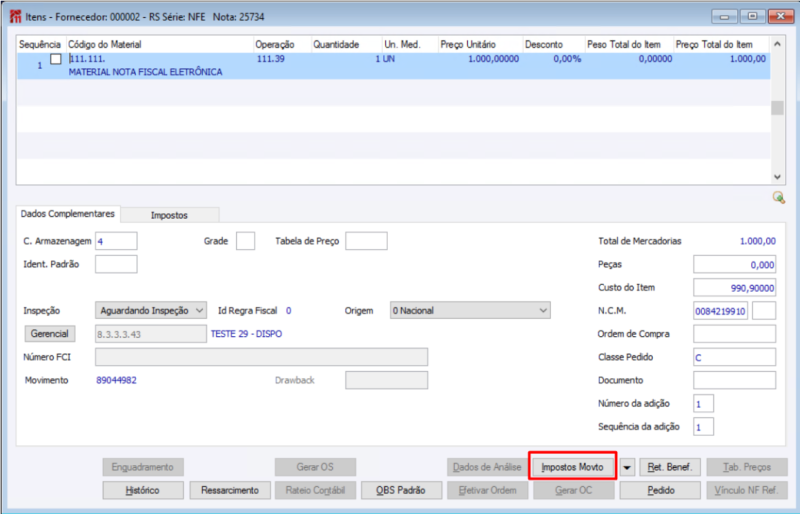Image resolution: width=800 pixels, height=514 pixels.
Task: Click the Desconto column header
Action: pos(554,44)
